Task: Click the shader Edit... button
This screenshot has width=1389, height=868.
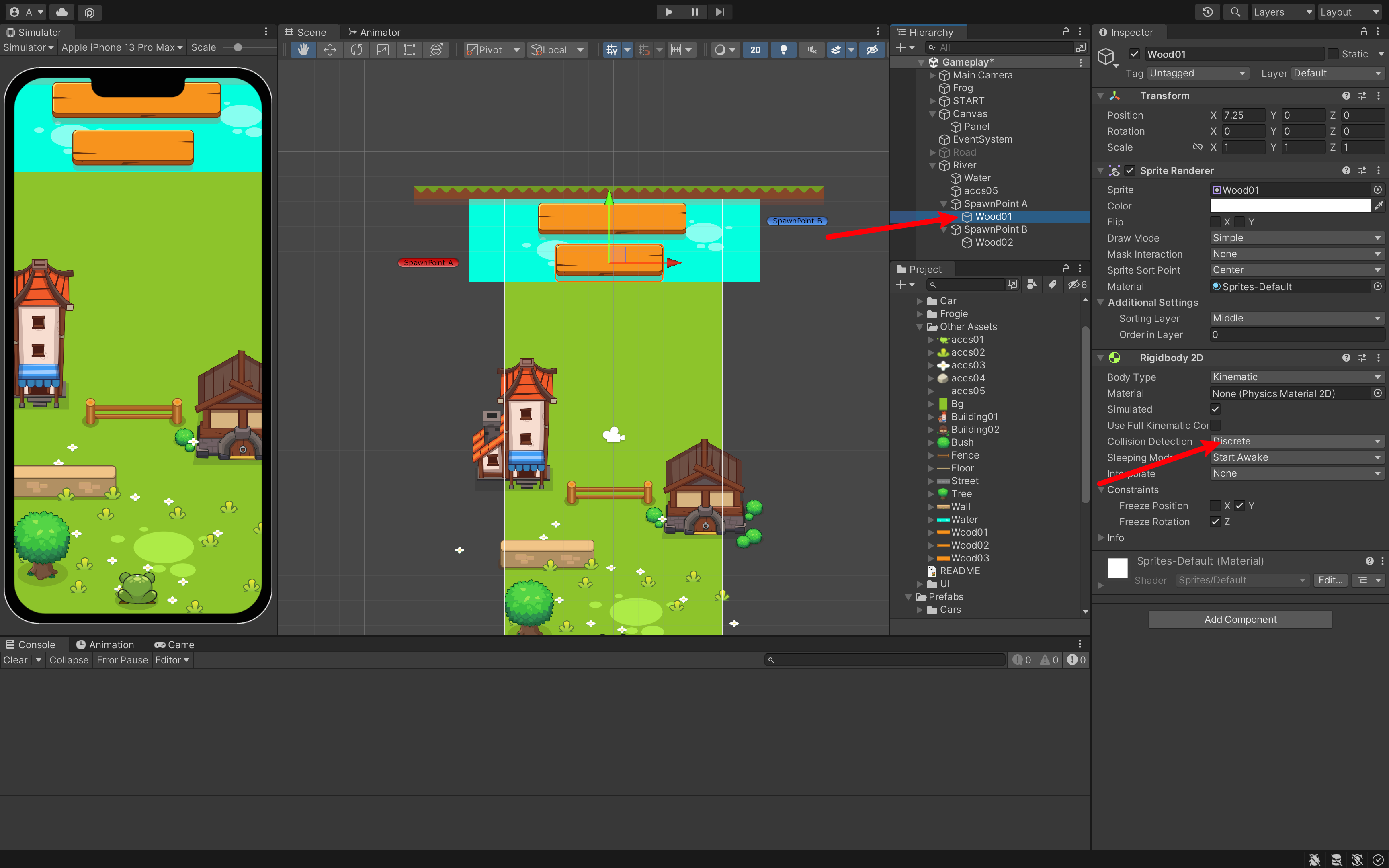Action: 1330,580
